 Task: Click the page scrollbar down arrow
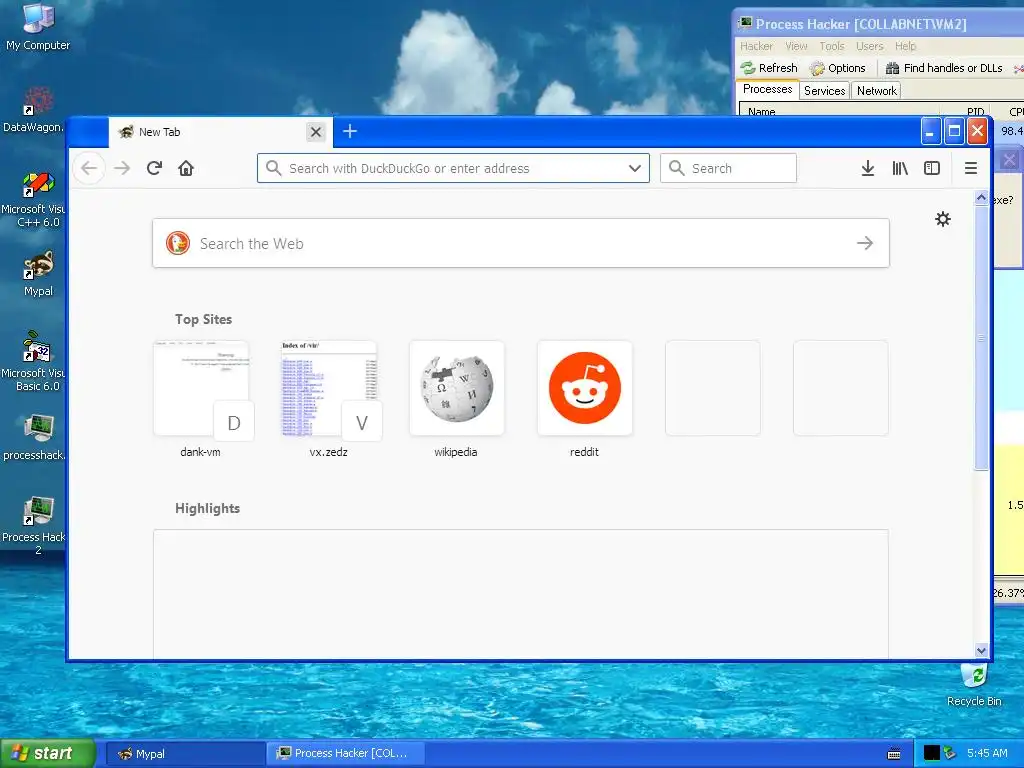(x=981, y=650)
